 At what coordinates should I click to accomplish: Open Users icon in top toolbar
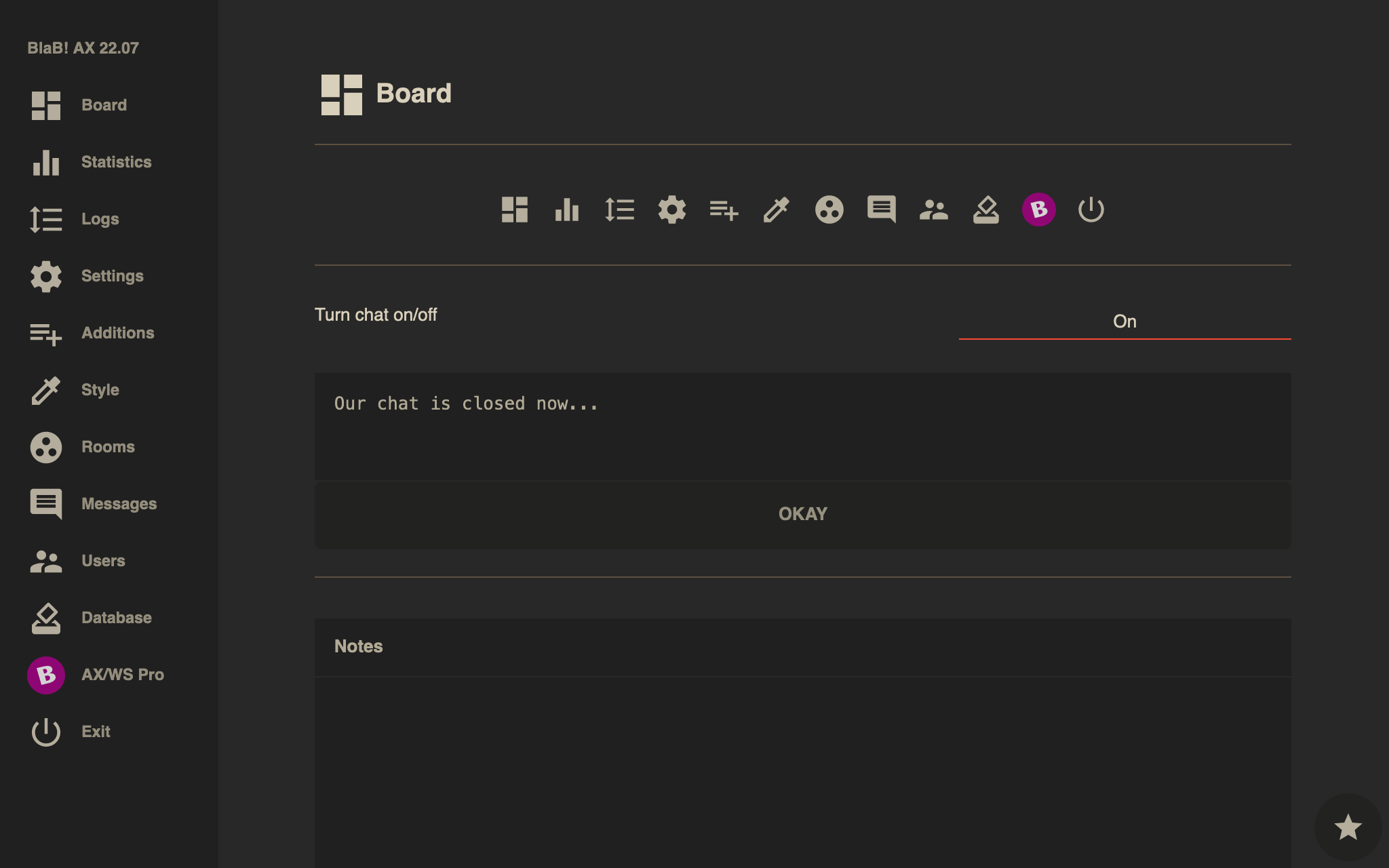pos(933,210)
